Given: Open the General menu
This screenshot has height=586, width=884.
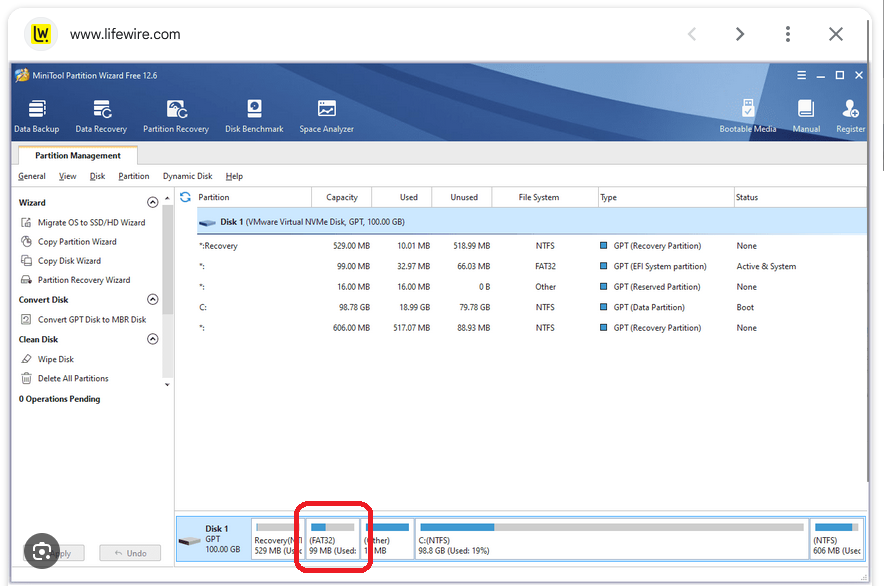Looking at the screenshot, I should [32, 177].
